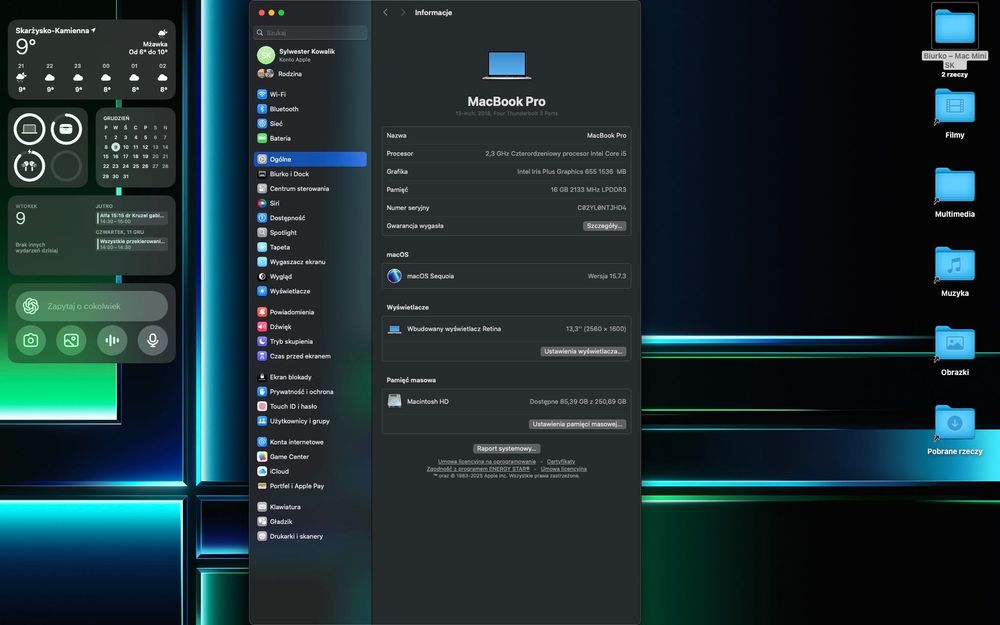
Task: Open Prywatność i ochrona settings
Action: coord(310,392)
